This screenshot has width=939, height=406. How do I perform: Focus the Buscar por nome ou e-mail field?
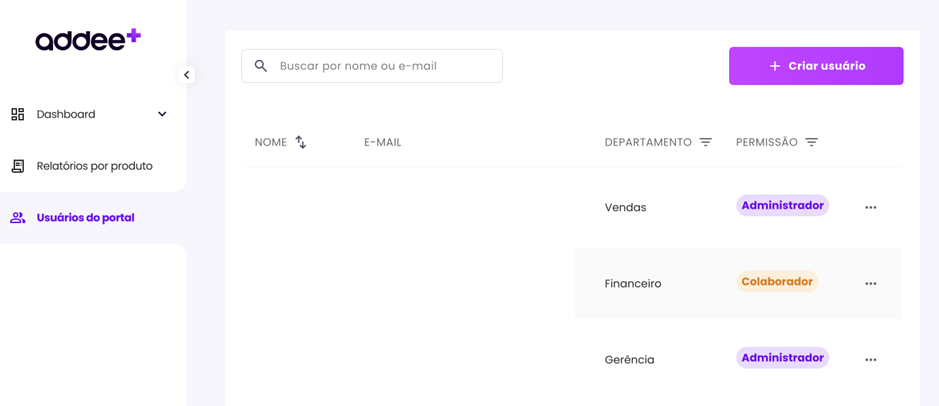point(372,66)
